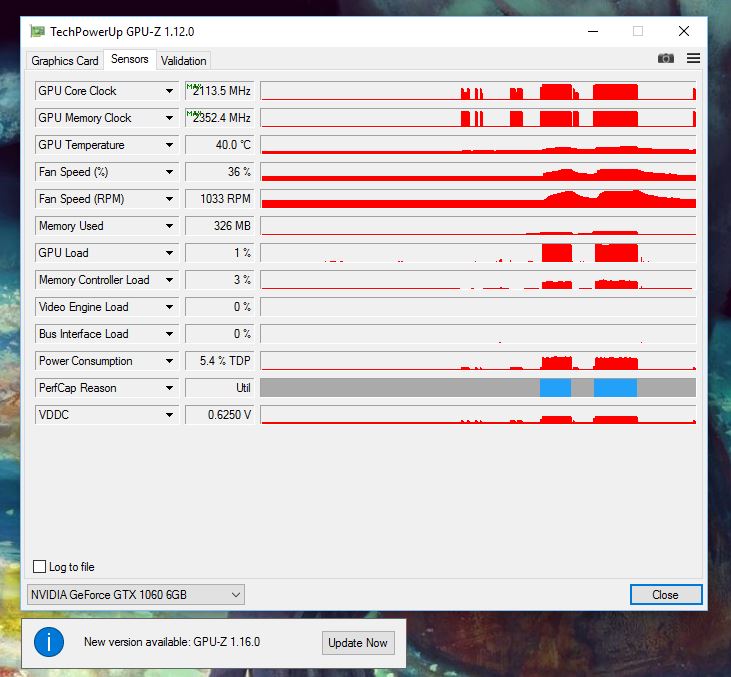Click the Update Now button
This screenshot has height=677, width=731.
point(358,643)
